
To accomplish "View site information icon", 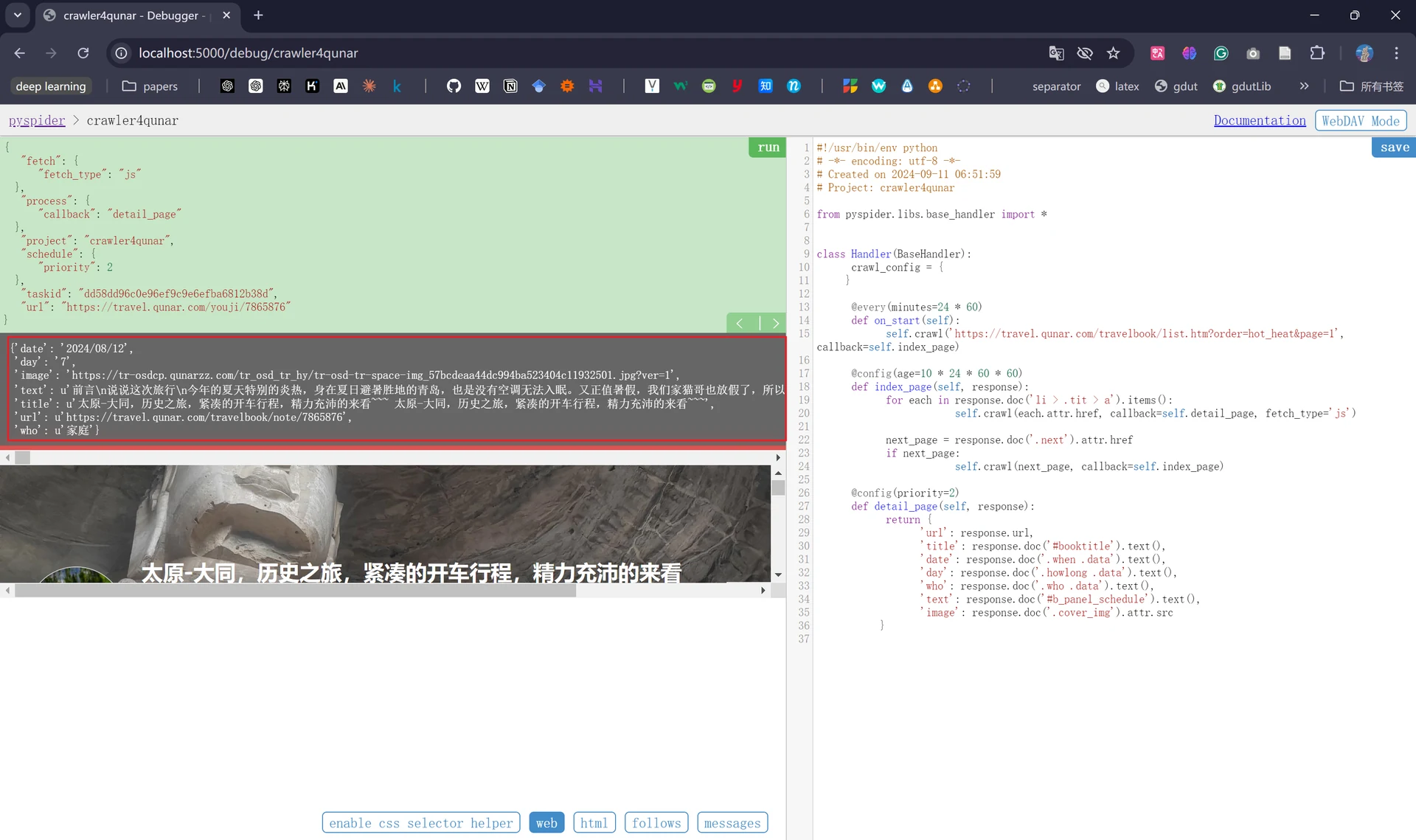I will click(122, 53).
